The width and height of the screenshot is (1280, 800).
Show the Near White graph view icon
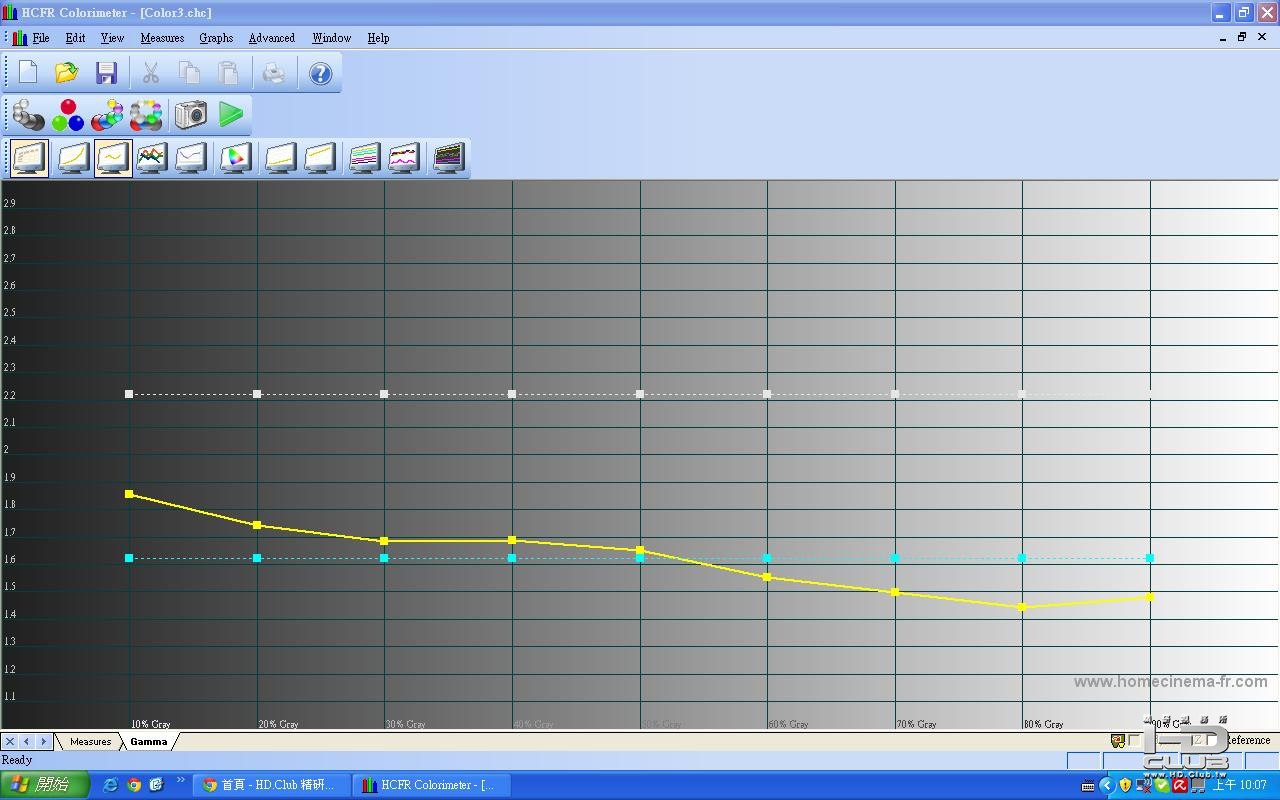pos(319,158)
